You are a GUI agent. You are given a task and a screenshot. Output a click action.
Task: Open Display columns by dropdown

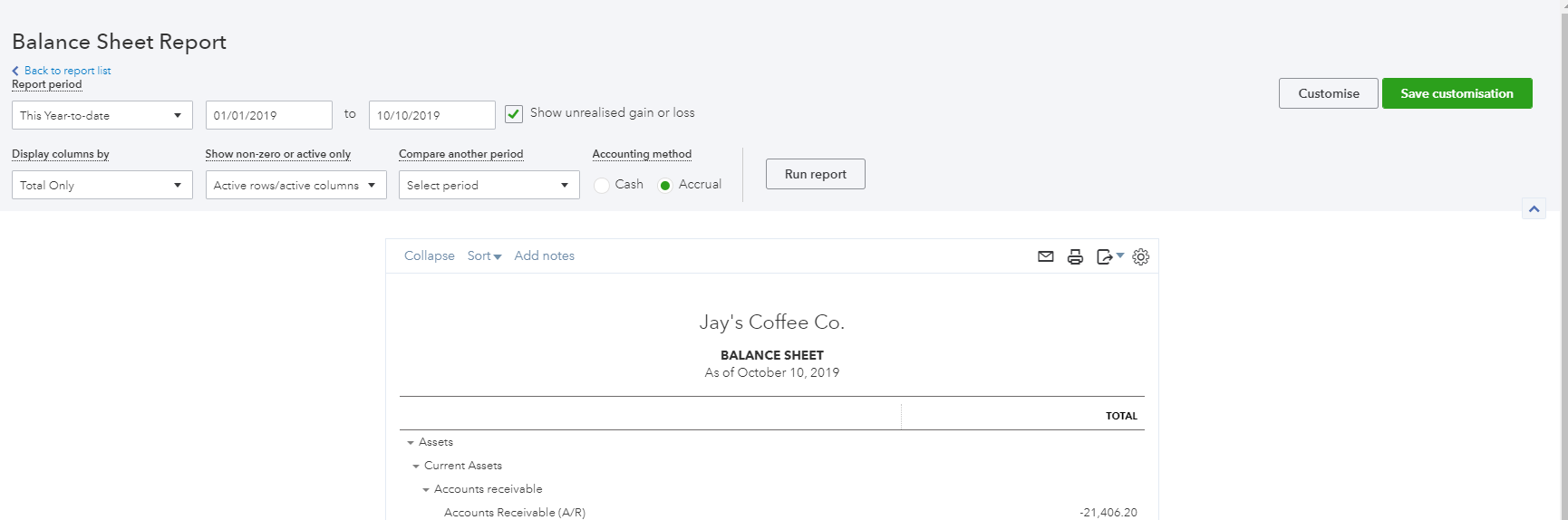(x=102, y=185)
